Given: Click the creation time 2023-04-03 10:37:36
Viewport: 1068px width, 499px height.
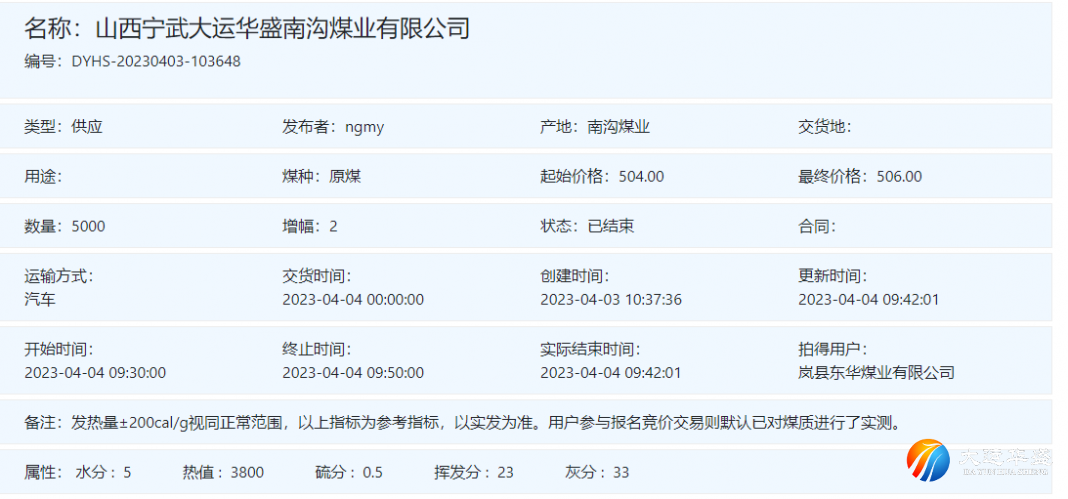Looking at the screenshot, I should tap(611, 299).
